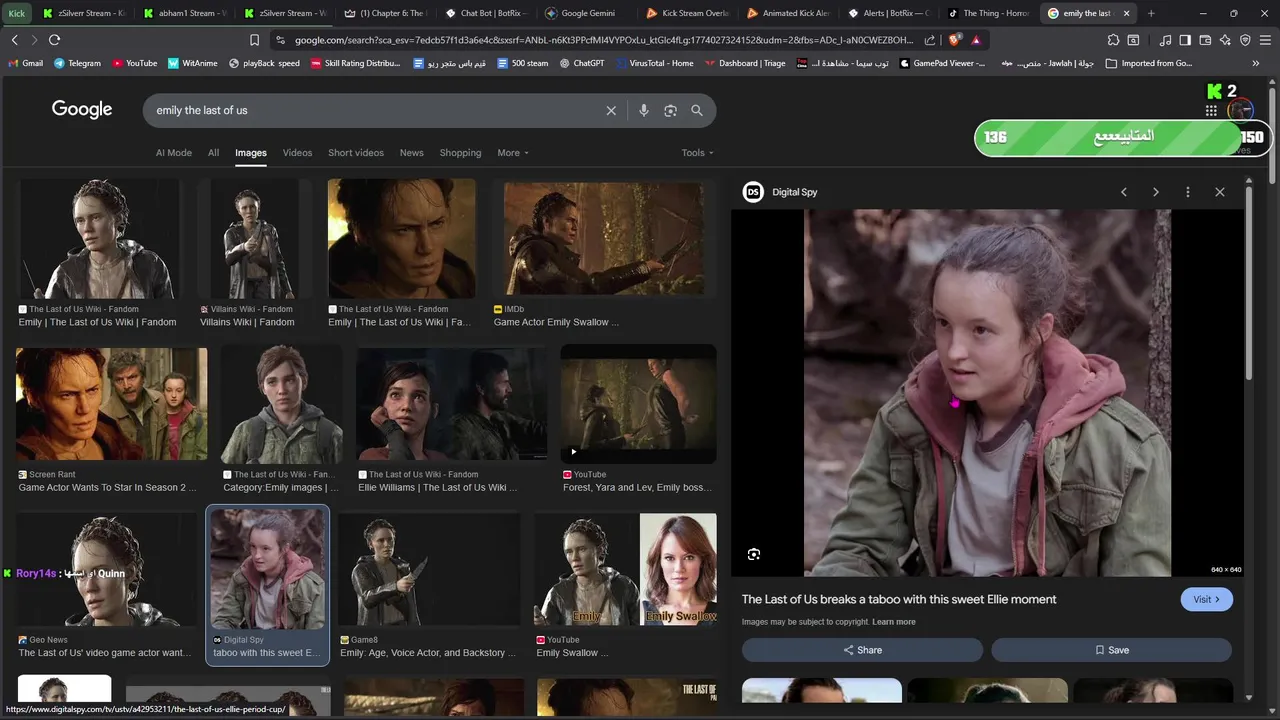1280x720 pixels.
Task: Open the Brave VPN shield icon
Action: [1245, 40]
